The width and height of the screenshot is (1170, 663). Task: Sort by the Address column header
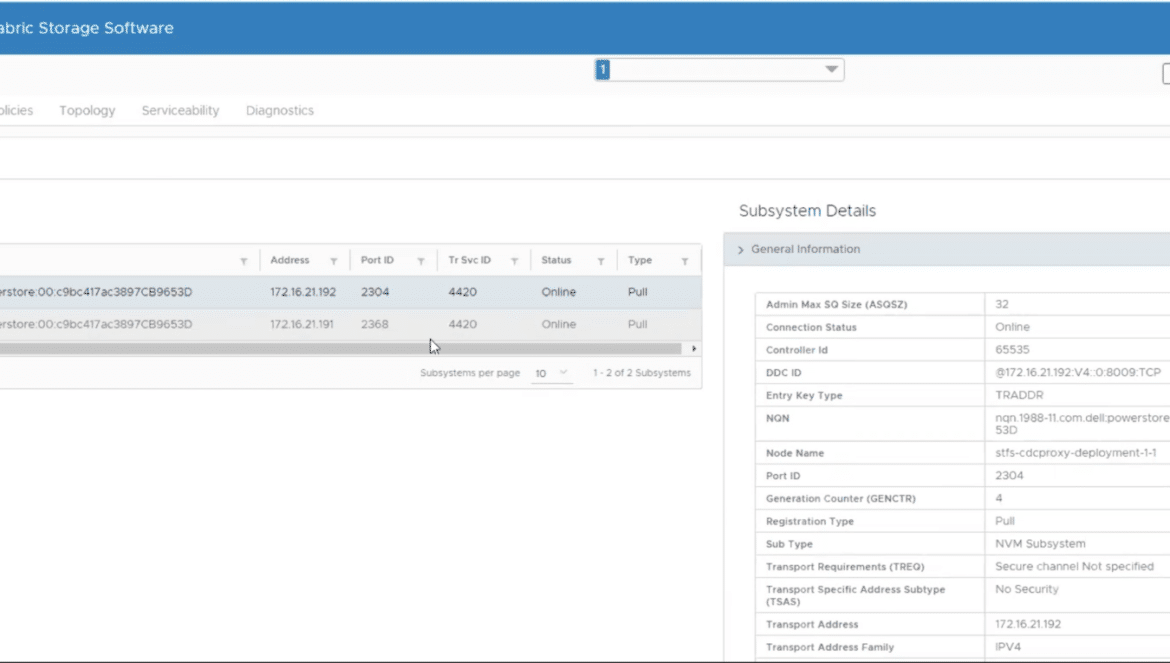point(290,260)
